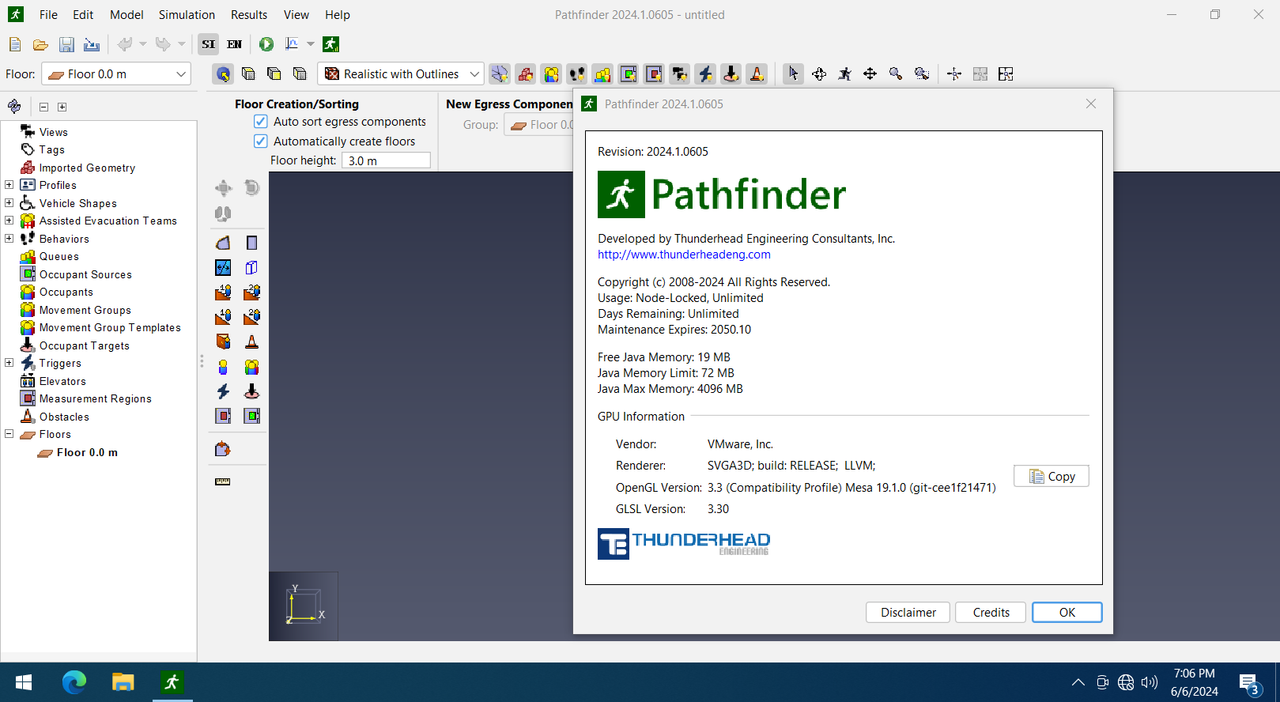Viewport: 1280px width, 702px height.
Task: Open the Floor selection dropdown
Action: point(116,74)
